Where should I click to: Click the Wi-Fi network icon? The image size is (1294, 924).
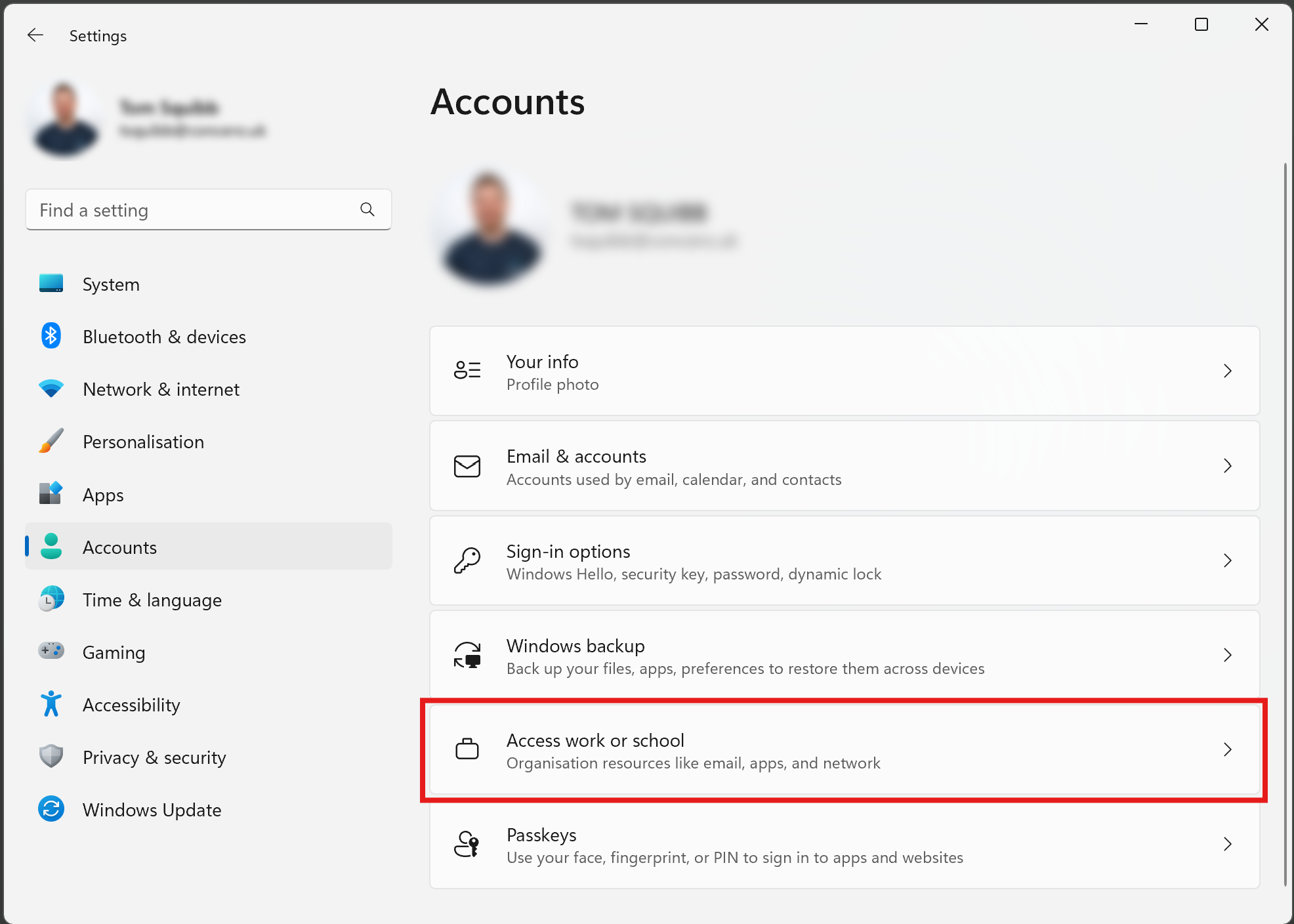(x=51, y=388)
